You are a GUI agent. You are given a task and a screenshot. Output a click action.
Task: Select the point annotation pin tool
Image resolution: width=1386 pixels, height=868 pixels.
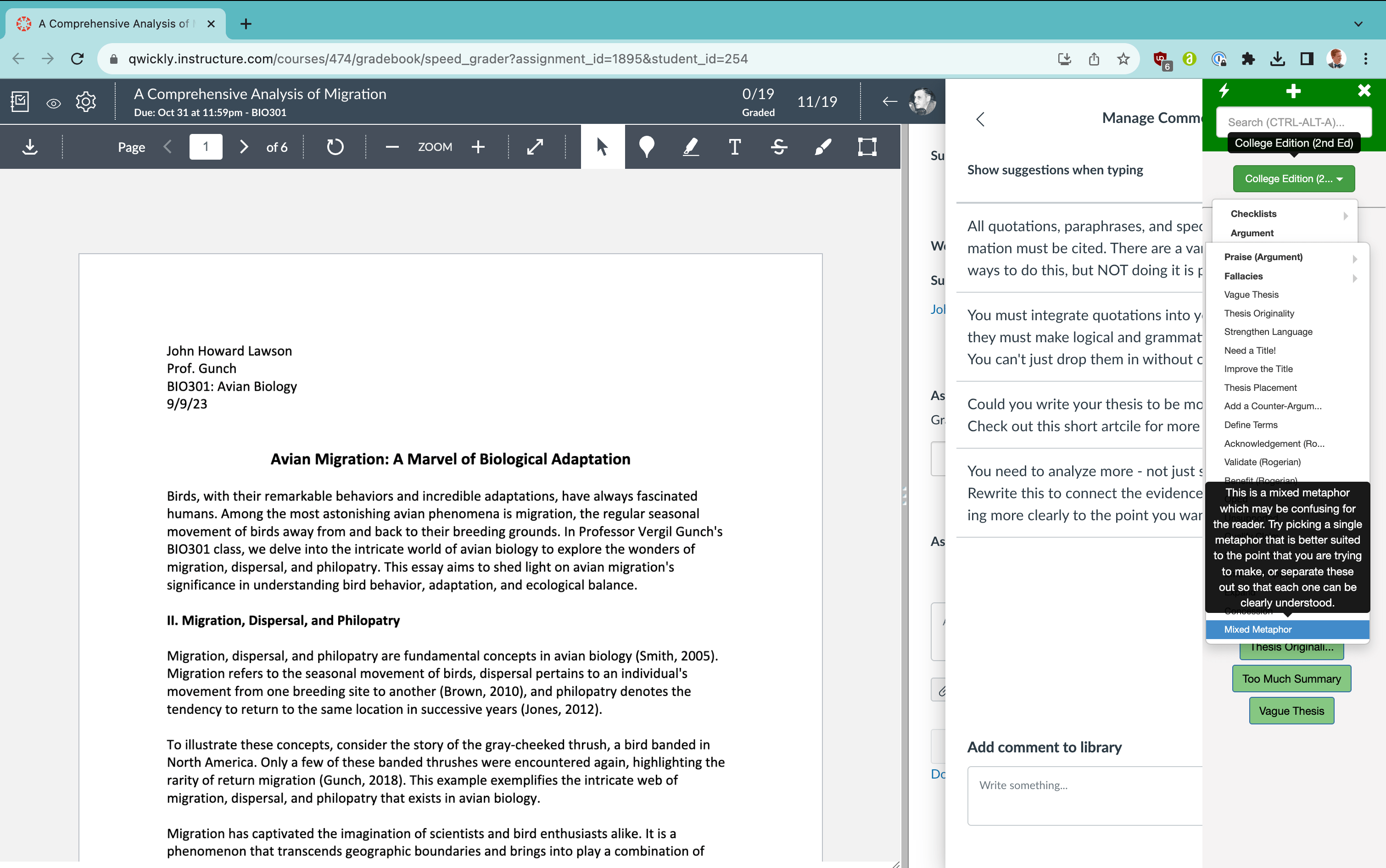click(647, 147)
